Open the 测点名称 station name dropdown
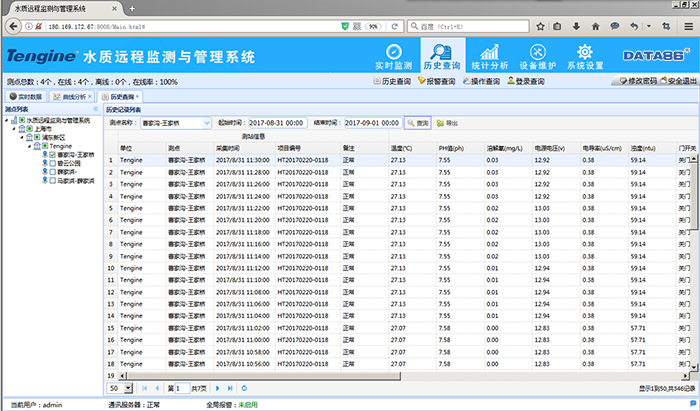 (206, 123)
